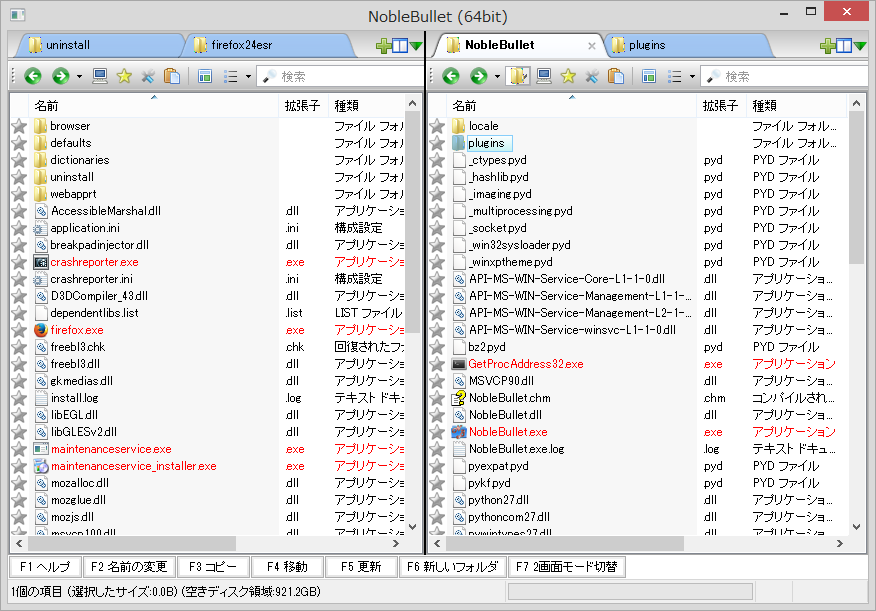Image resolution: width=876 pixels, height=611 pixels.
Task: Click right pane horizontal scrollbar thumb
Action: coord(565,543)
